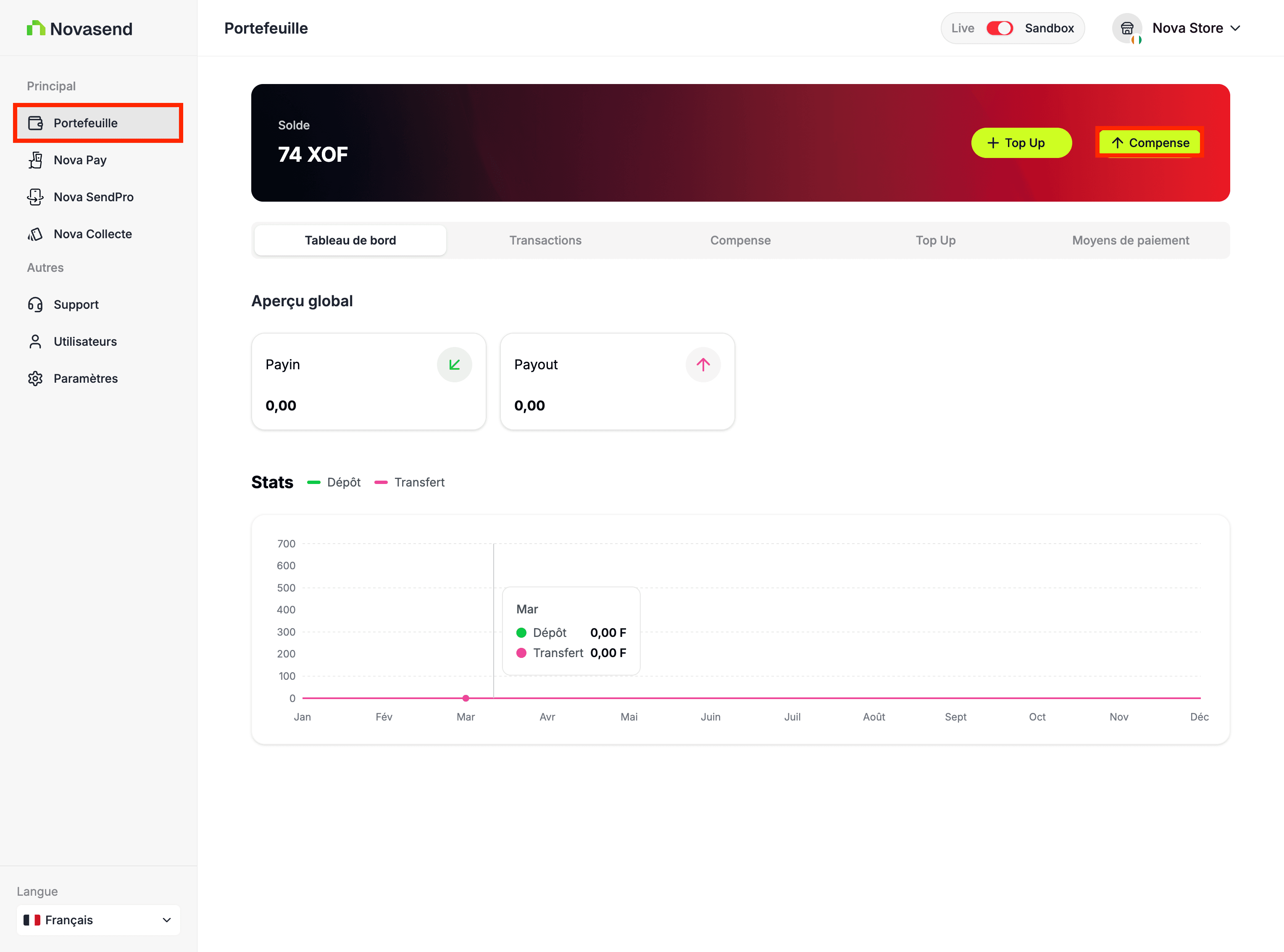The image size is (1284, 952).
Task: Open the Payout overview card
Action: [617, 381]
